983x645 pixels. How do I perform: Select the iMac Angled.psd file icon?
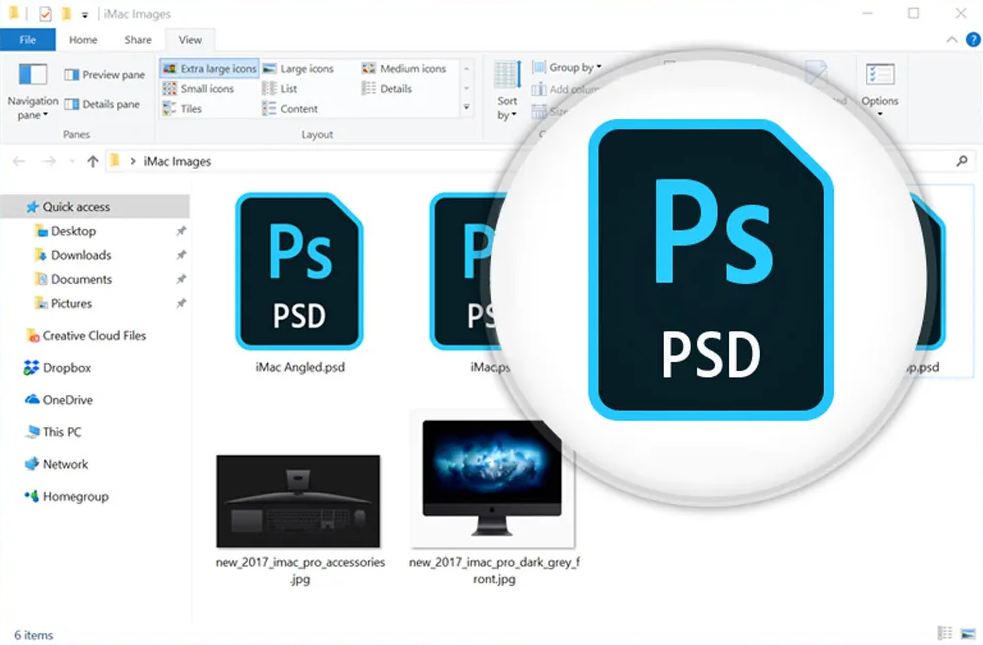pos(300,271)
